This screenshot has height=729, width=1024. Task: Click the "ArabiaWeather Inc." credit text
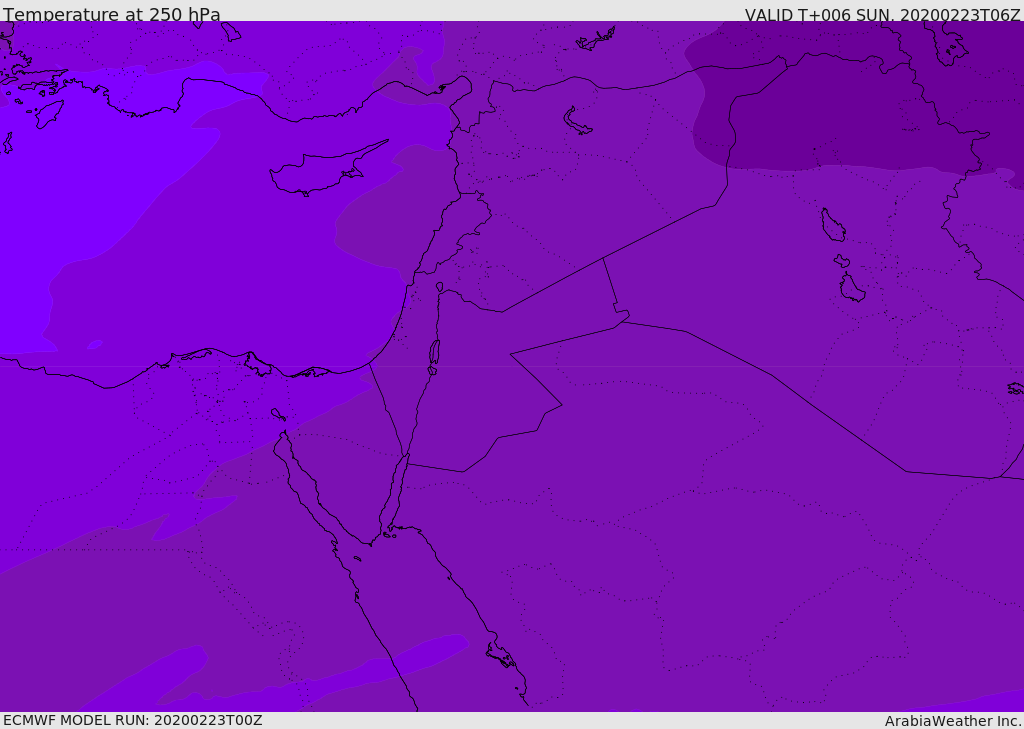click(x=953, y=721)
